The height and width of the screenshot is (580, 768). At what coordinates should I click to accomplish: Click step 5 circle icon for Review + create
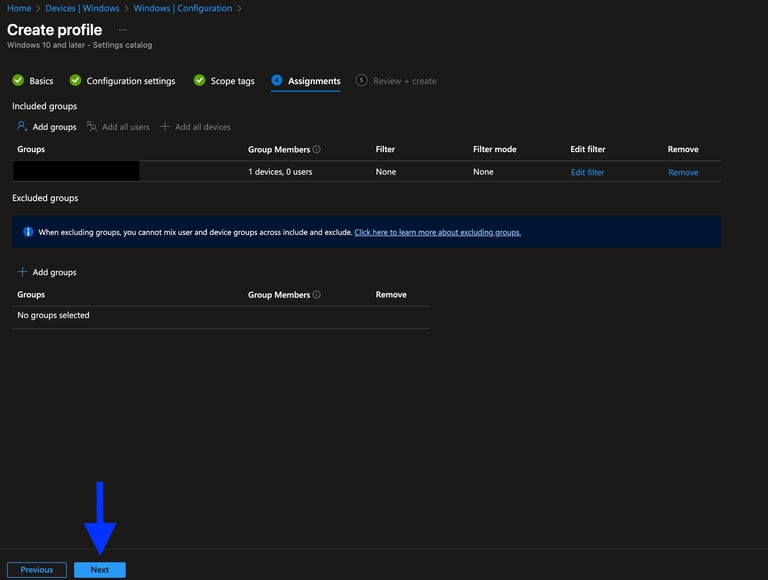coord(361,80)
